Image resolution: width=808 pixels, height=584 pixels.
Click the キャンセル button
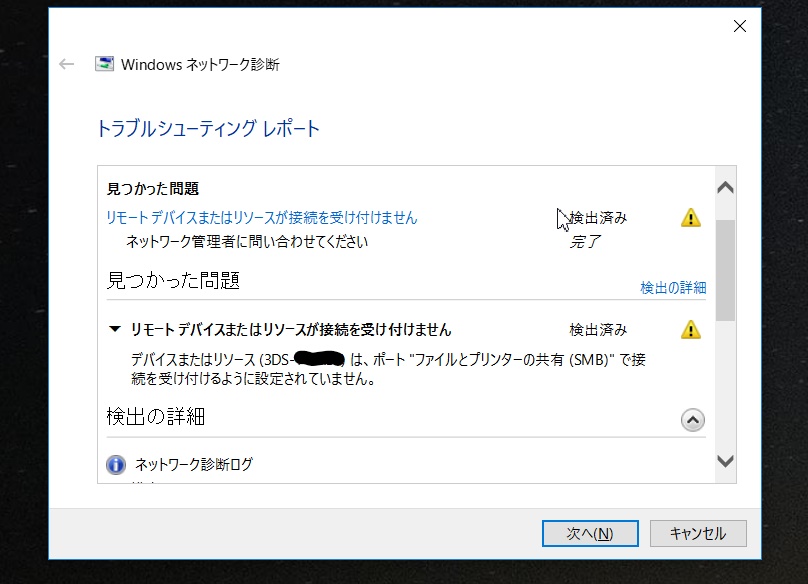tap(698, 533)
